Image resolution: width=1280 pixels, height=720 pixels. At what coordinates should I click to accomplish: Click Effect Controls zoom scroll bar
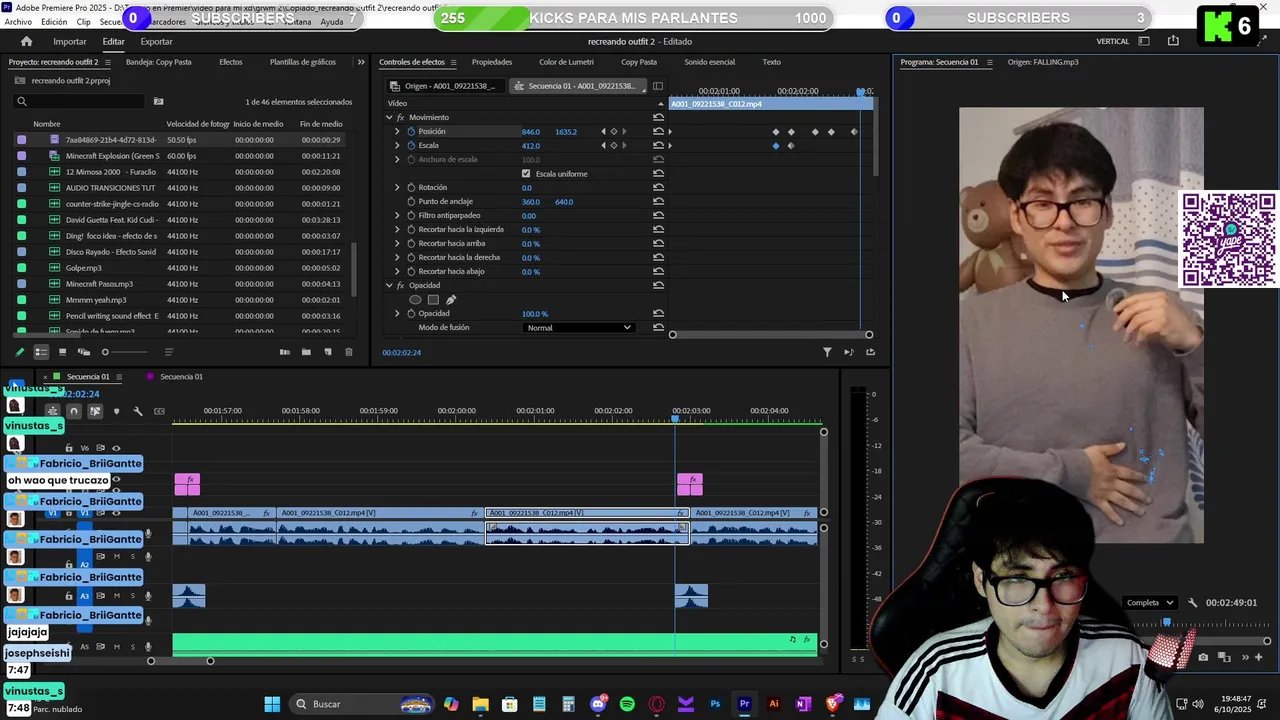770,335
